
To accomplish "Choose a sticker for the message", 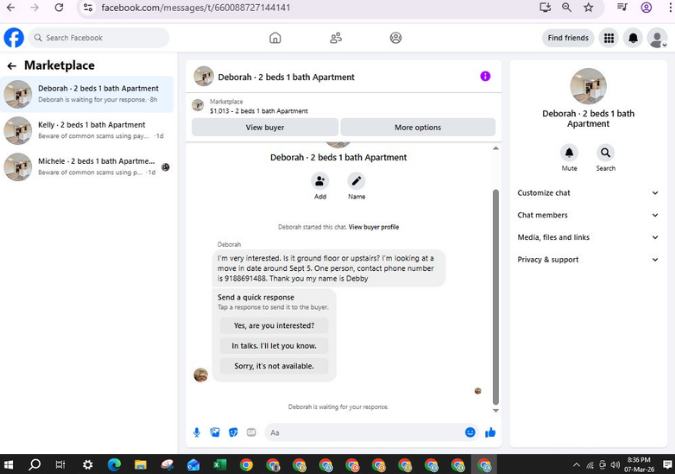I will [x=233, y=432].
